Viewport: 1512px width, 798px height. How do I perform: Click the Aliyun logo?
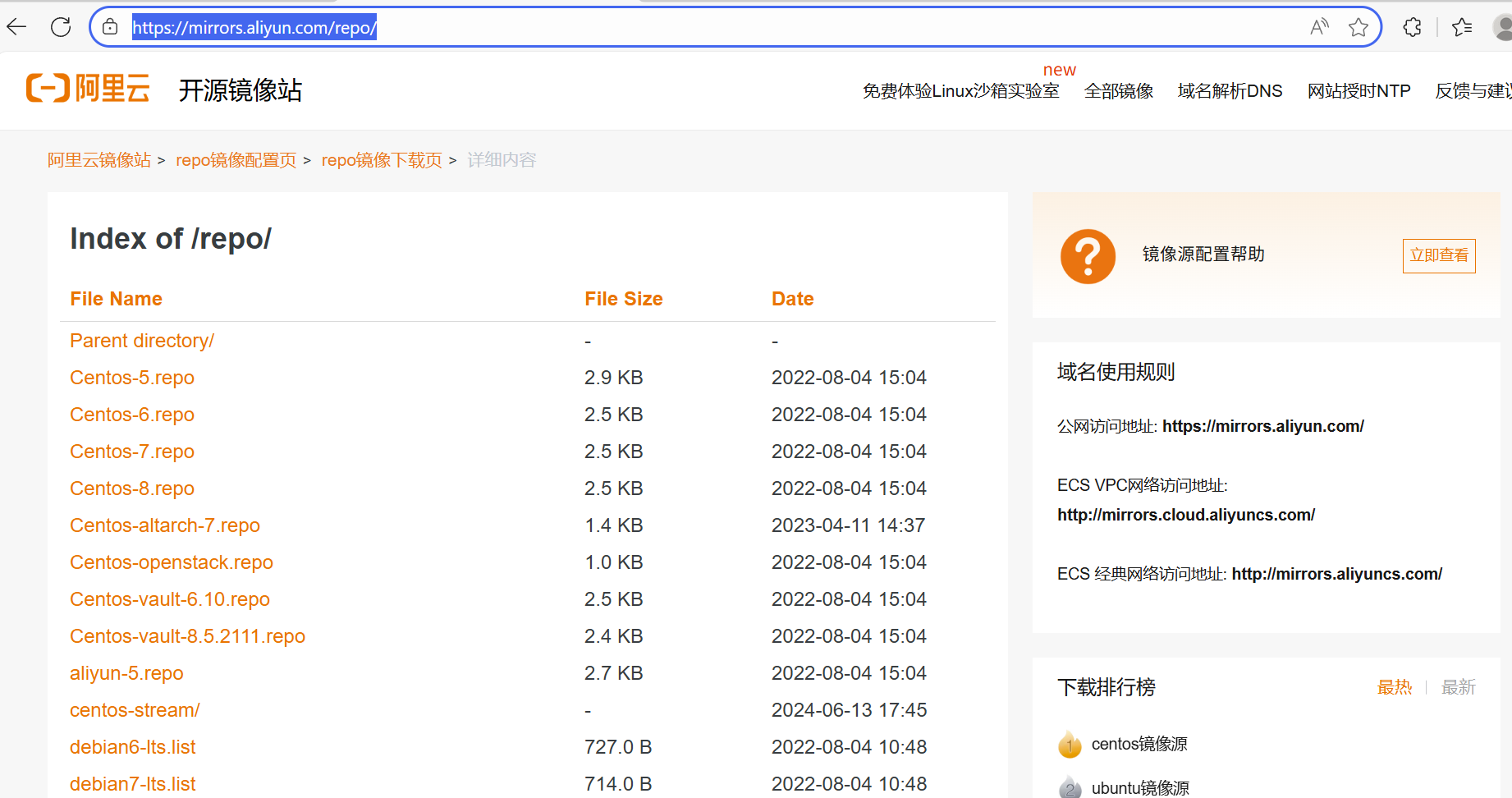coord(88,88)
